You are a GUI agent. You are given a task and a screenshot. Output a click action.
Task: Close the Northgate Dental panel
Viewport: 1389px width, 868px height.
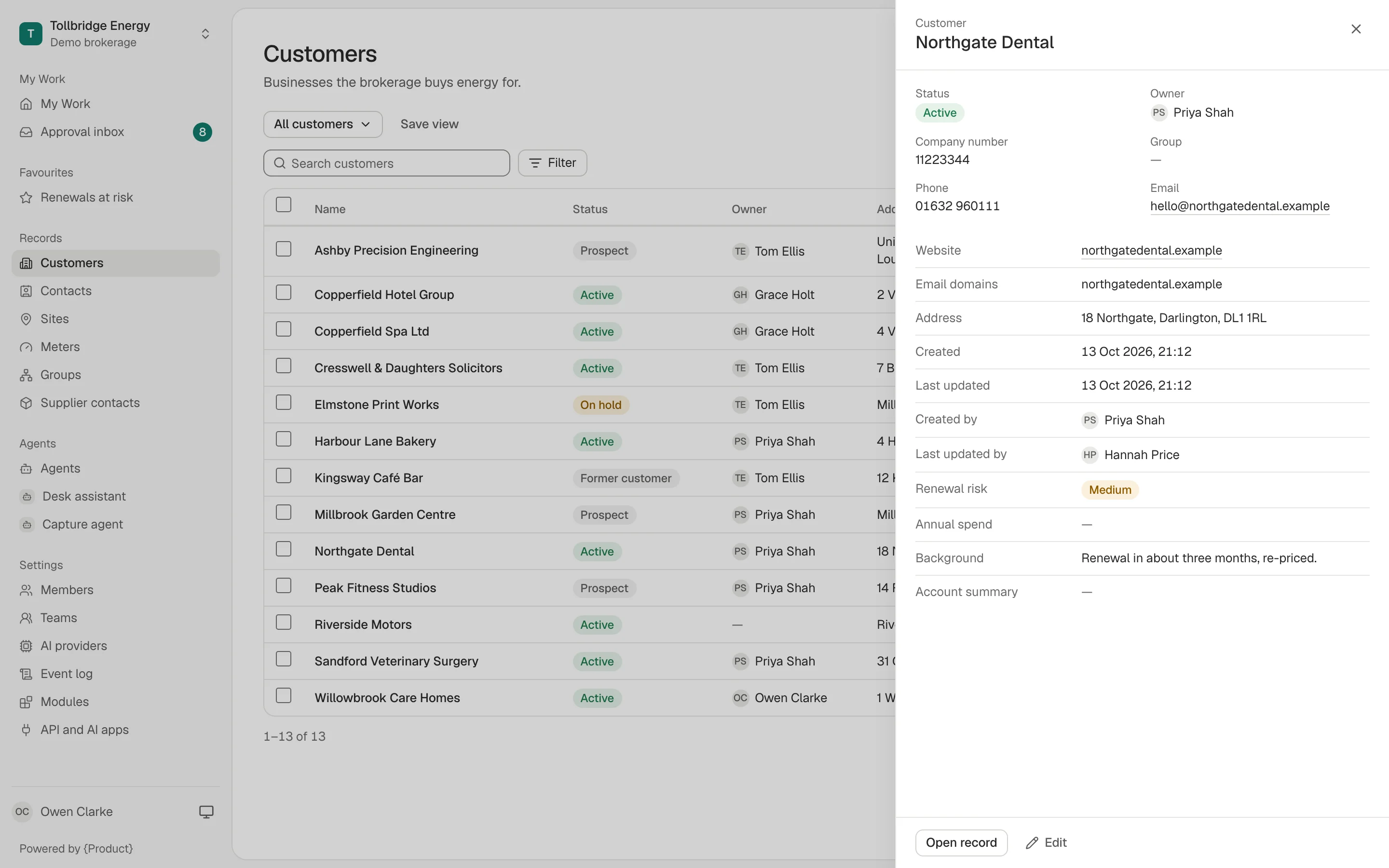[x=1356, y=29]
